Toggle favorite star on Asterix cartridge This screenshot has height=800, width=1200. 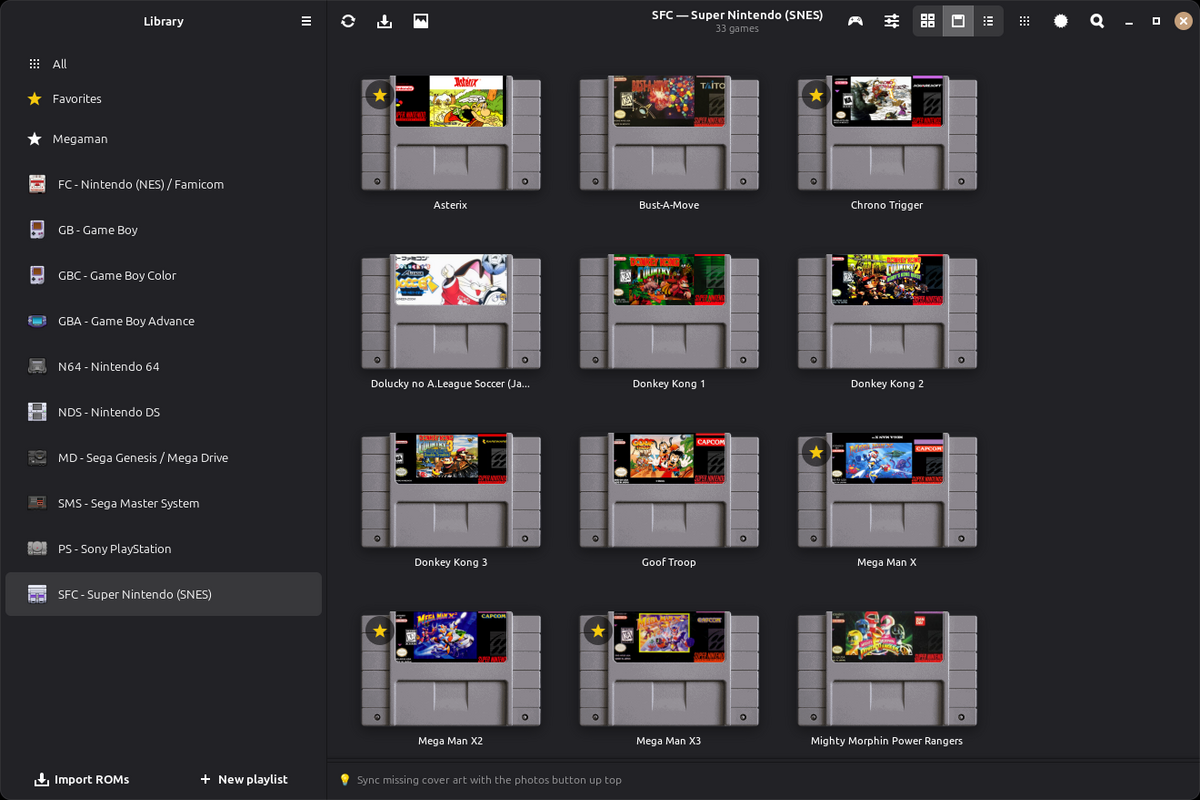[379, 95]
